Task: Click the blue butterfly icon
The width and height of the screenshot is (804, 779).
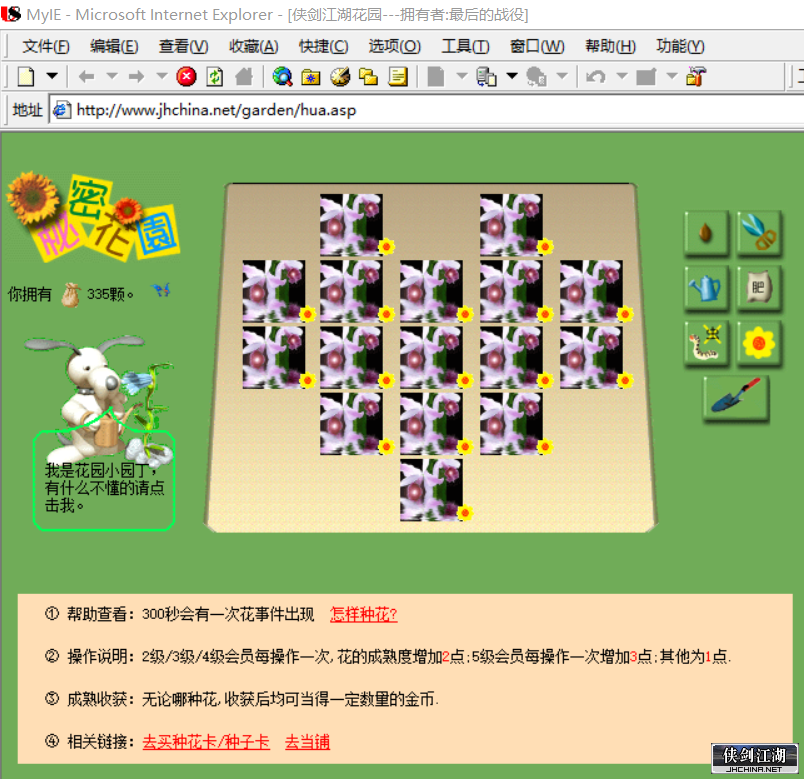Action: coord(162,291)
